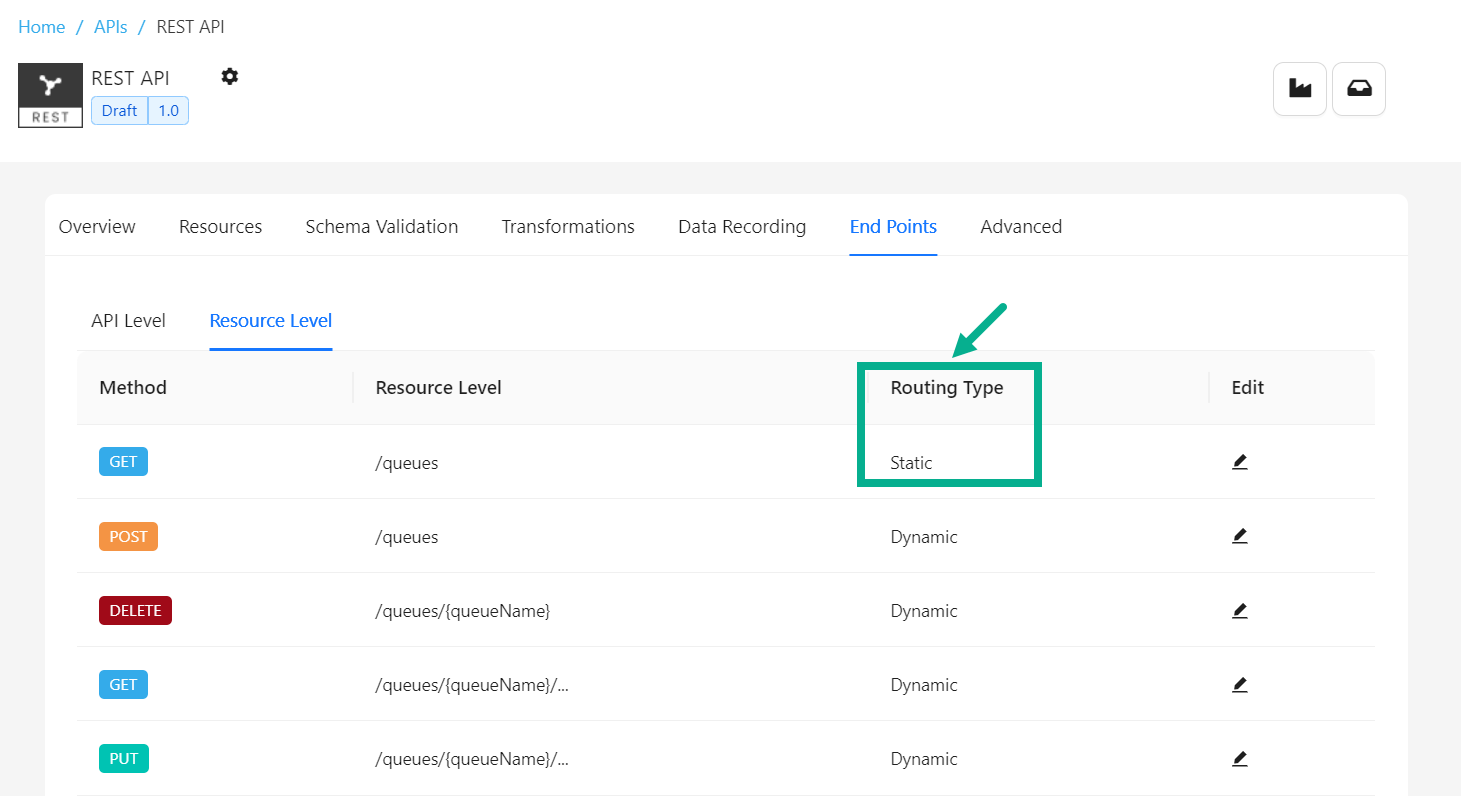Edit the POST /queues endpoint

click(1239, 535)
